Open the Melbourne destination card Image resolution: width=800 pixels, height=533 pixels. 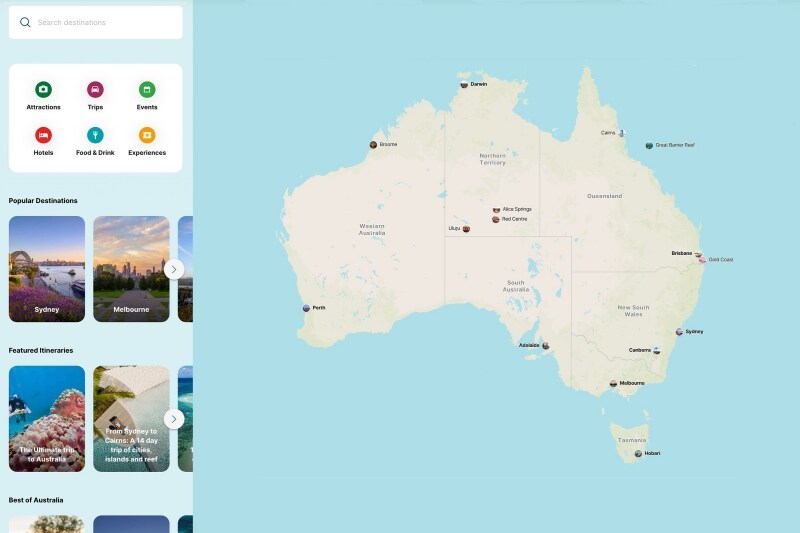click(131, 269)
